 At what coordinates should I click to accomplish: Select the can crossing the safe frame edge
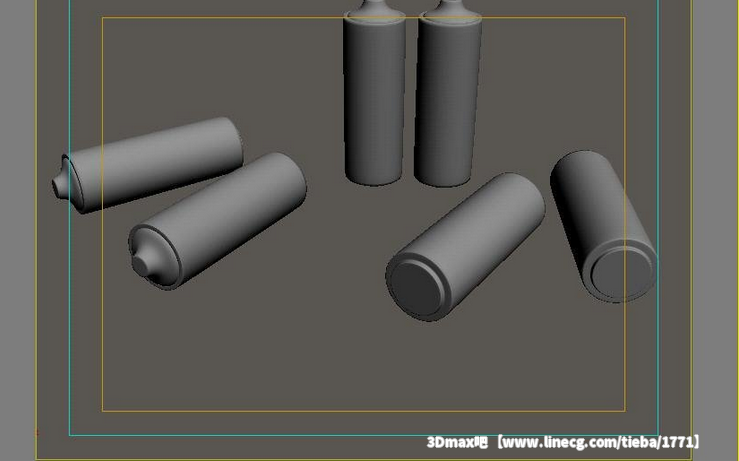[x=604, y=226]
